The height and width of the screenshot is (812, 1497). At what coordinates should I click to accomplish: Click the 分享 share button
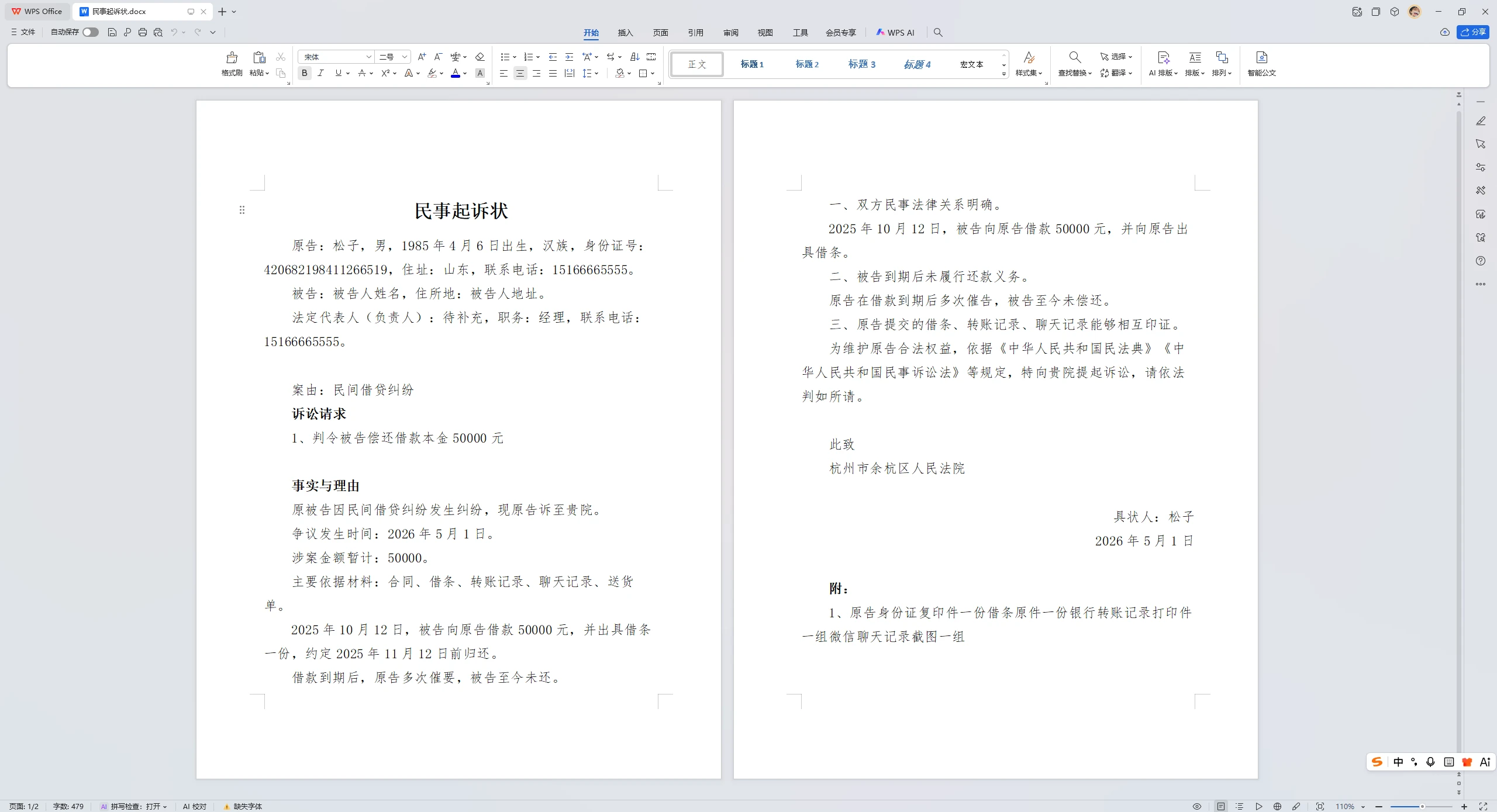pyautogui.click(x=1473, y=32)
